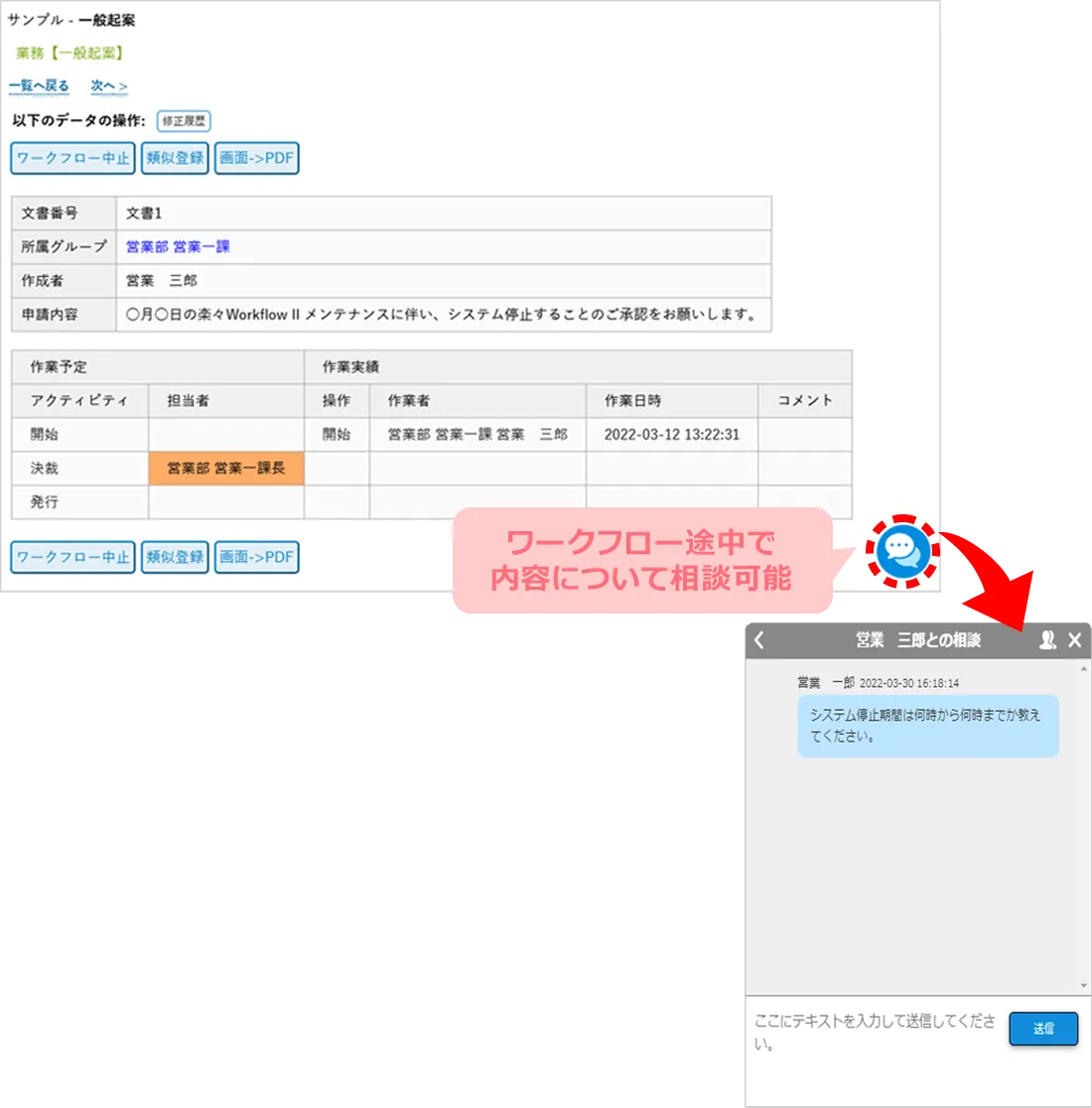1092x1108 pixels.
Task: Go to next record via 次へ > link
Action: coord(109,86)
